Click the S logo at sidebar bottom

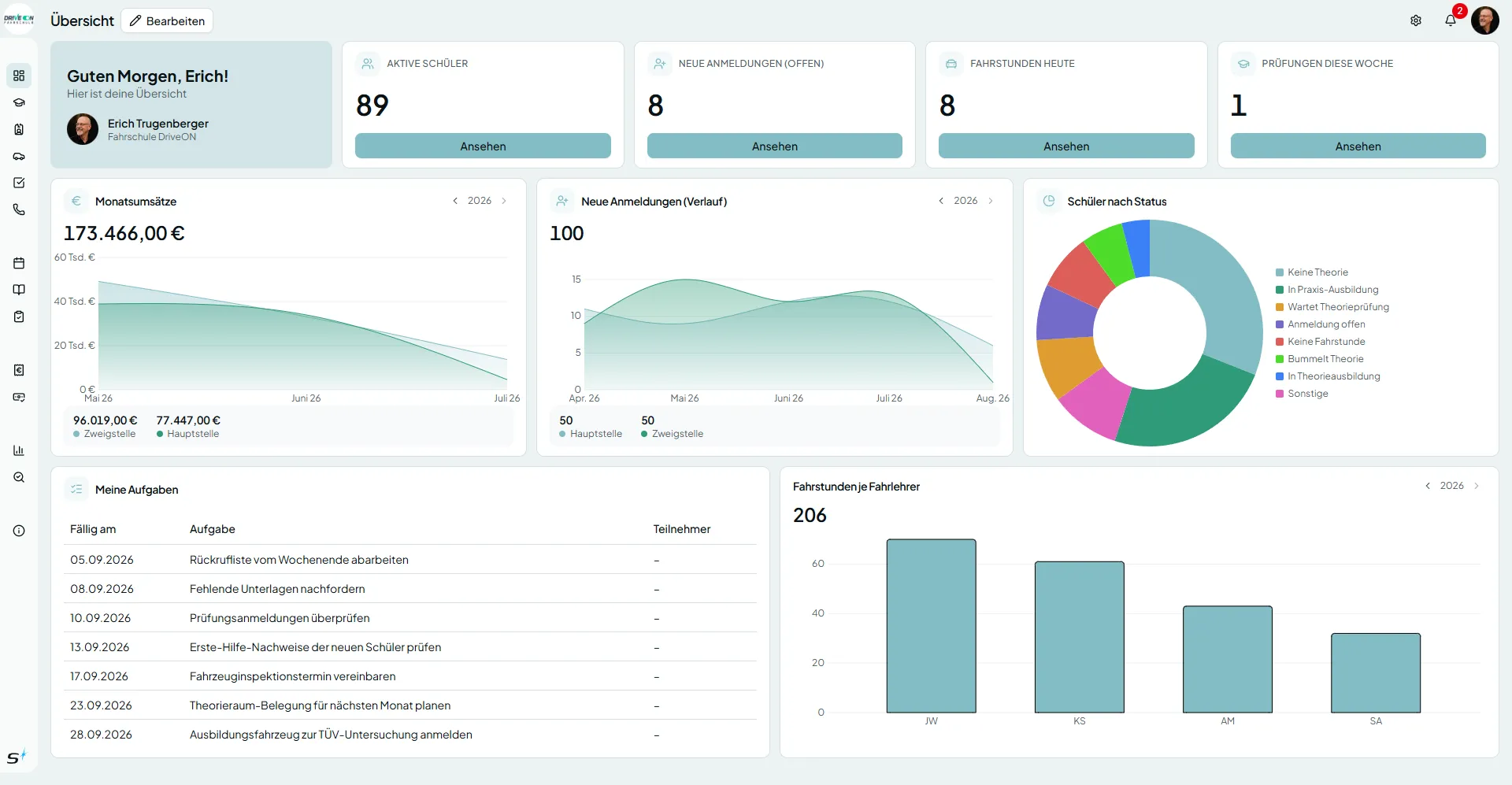17,757
